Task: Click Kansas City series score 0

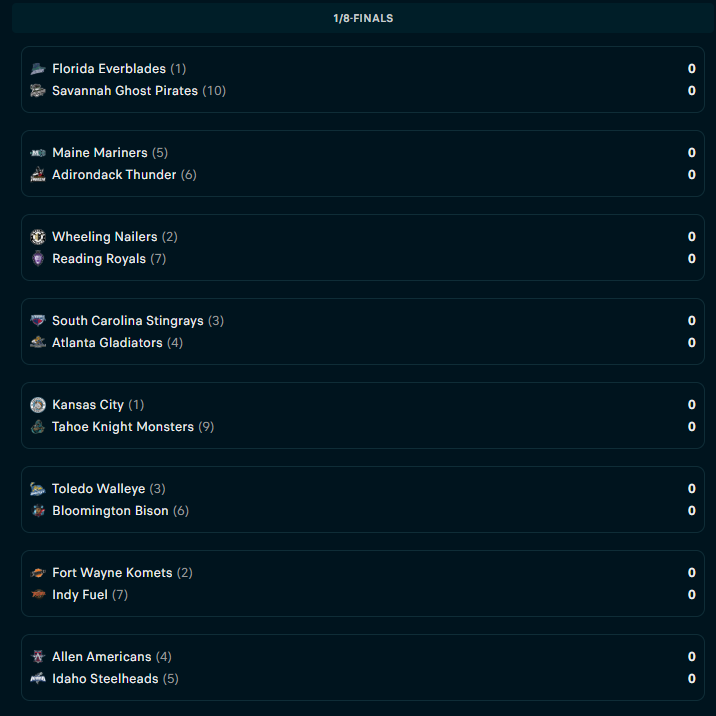Action: pyautogui.click(x=691, y=405)
